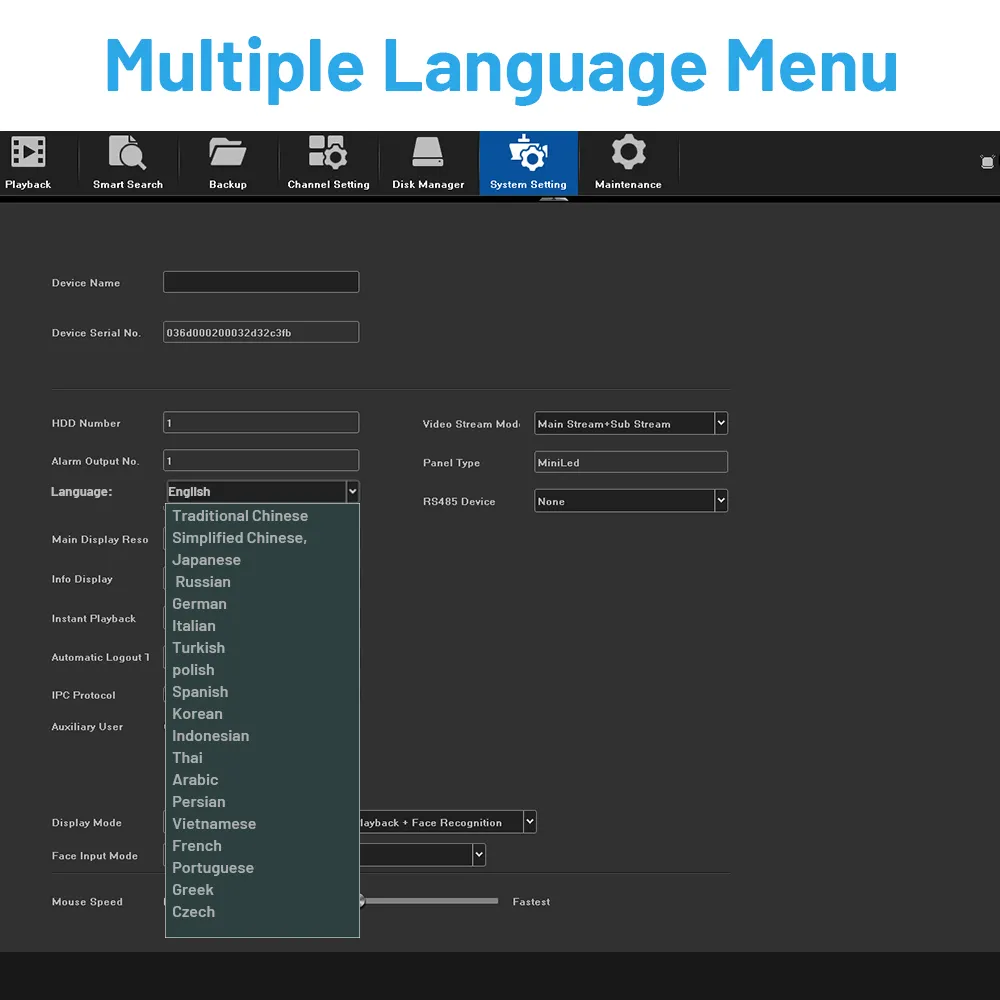Expand the Video Stream Mode dropdown

coord(721,423)
